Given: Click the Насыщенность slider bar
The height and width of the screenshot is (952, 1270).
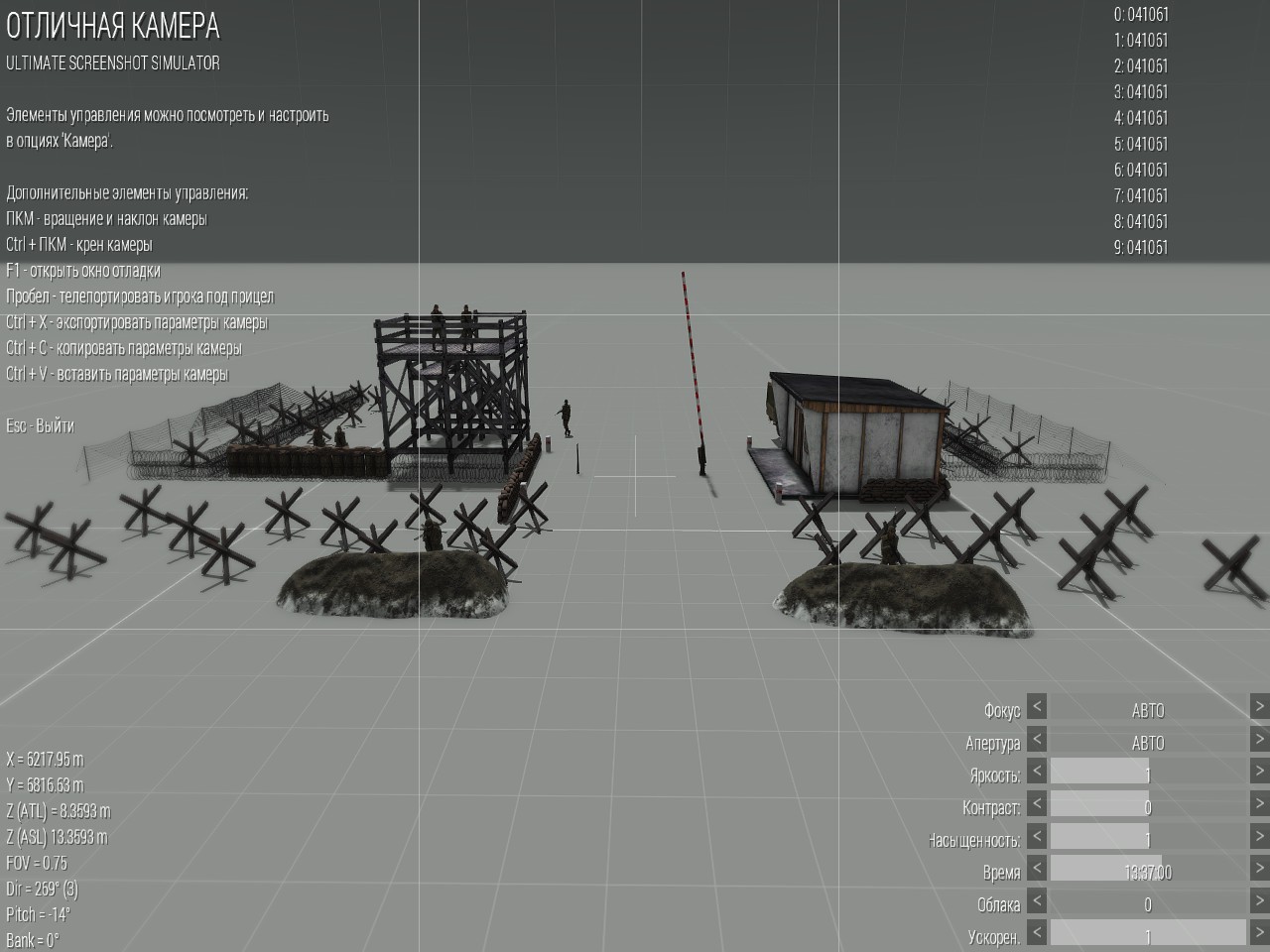Looking at the screenshot, I should coord(1148,837).
